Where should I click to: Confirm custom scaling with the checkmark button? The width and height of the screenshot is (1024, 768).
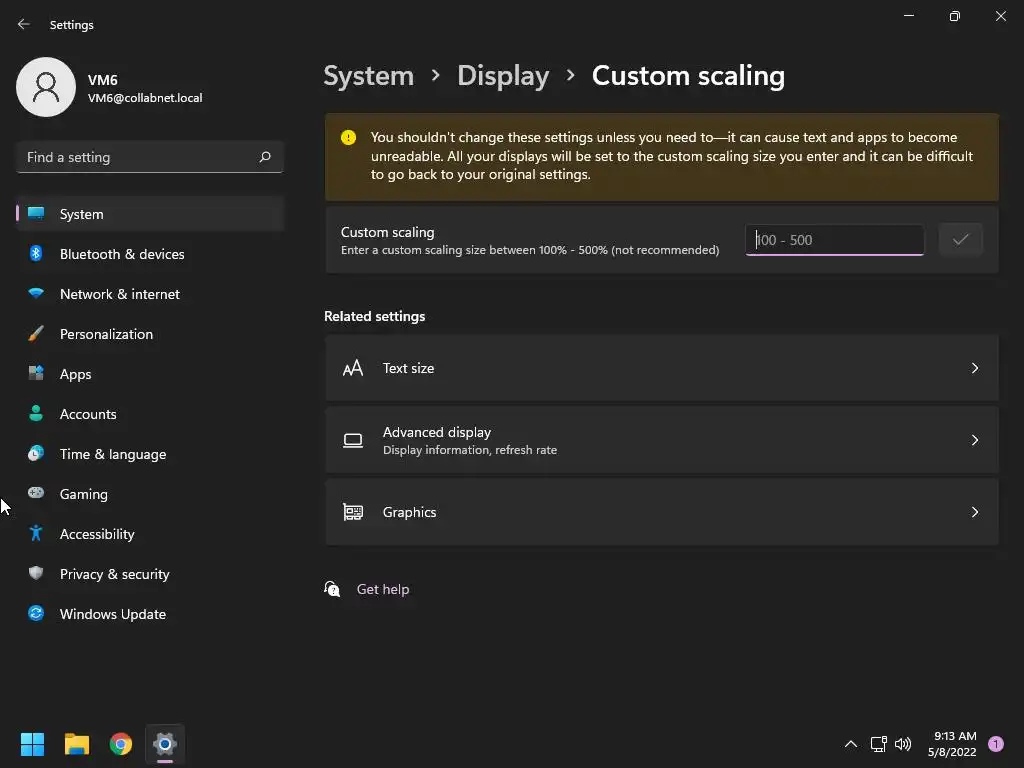(960, 240)
